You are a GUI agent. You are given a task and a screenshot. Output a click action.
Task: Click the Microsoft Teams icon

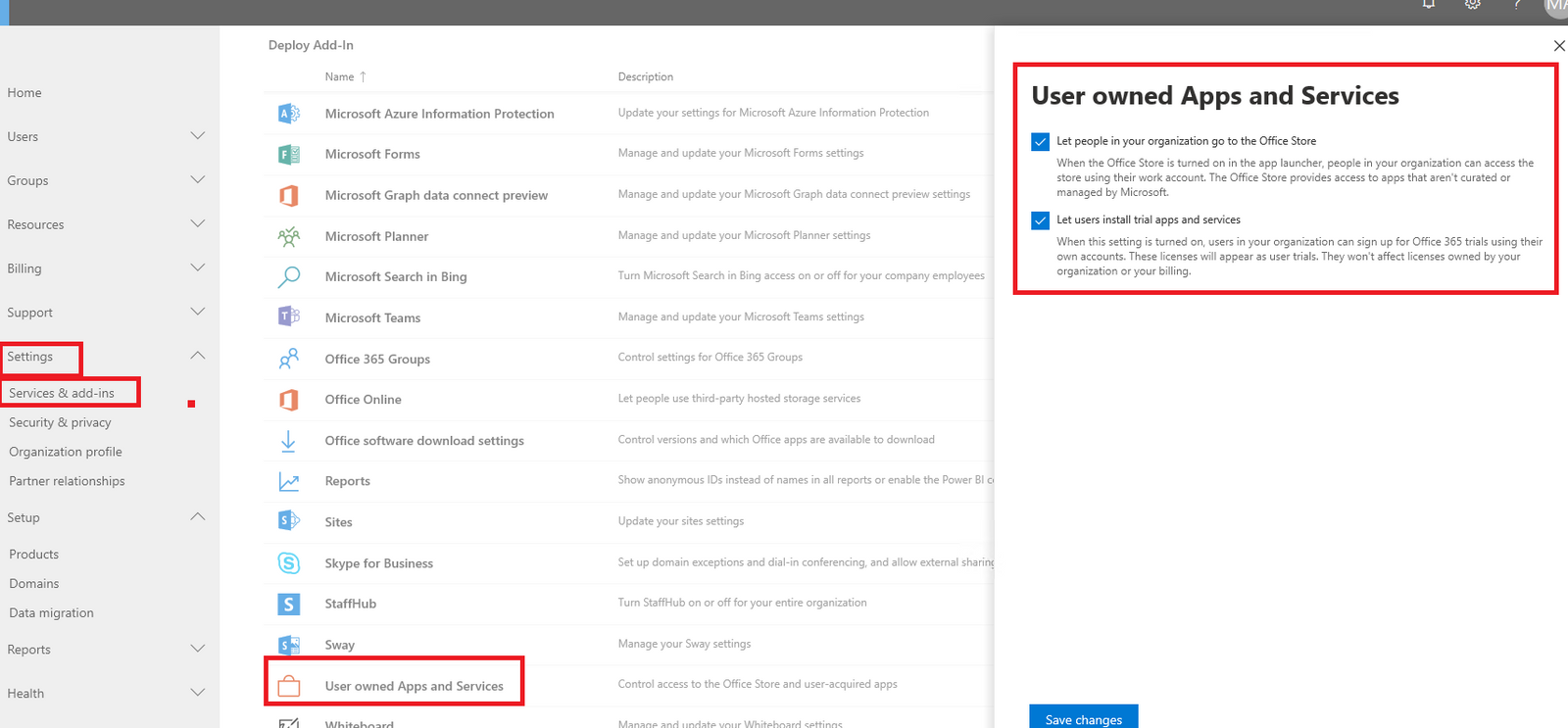click(288, 317)
